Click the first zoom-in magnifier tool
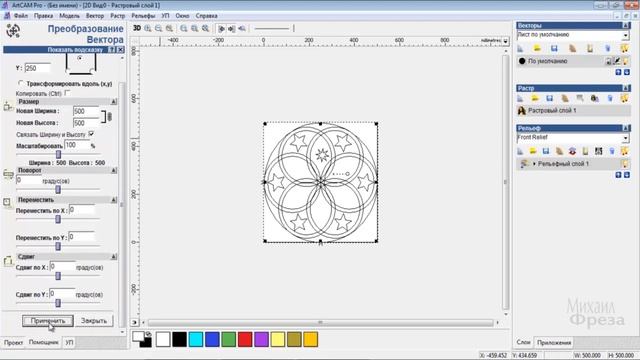Viewport: 640px width, 360px height. tap(148, 29)
